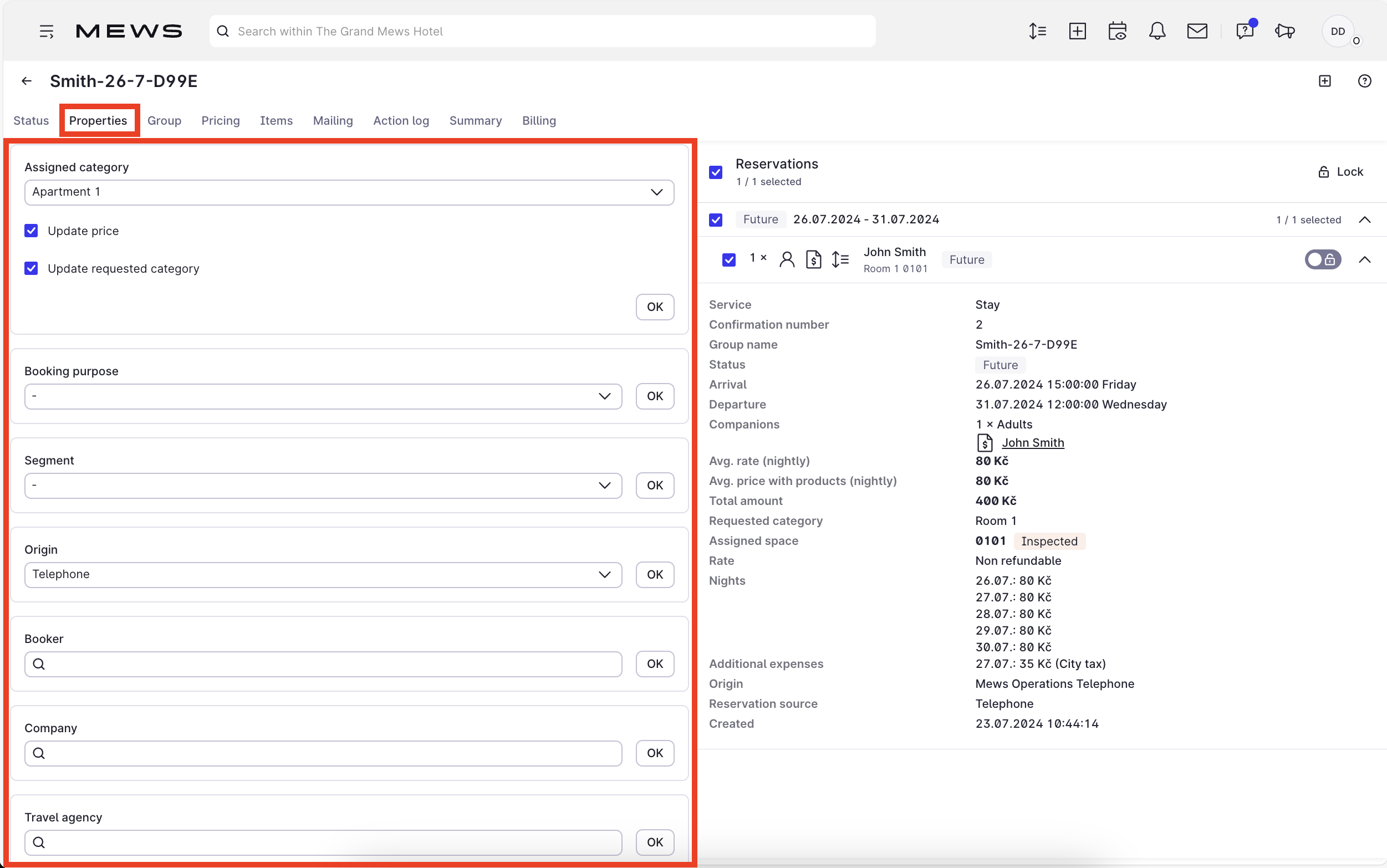Viewport: 1387px width, 868px height.
Task: Confirm the Segment selection with OK
Action: click(x=655, y=485)
